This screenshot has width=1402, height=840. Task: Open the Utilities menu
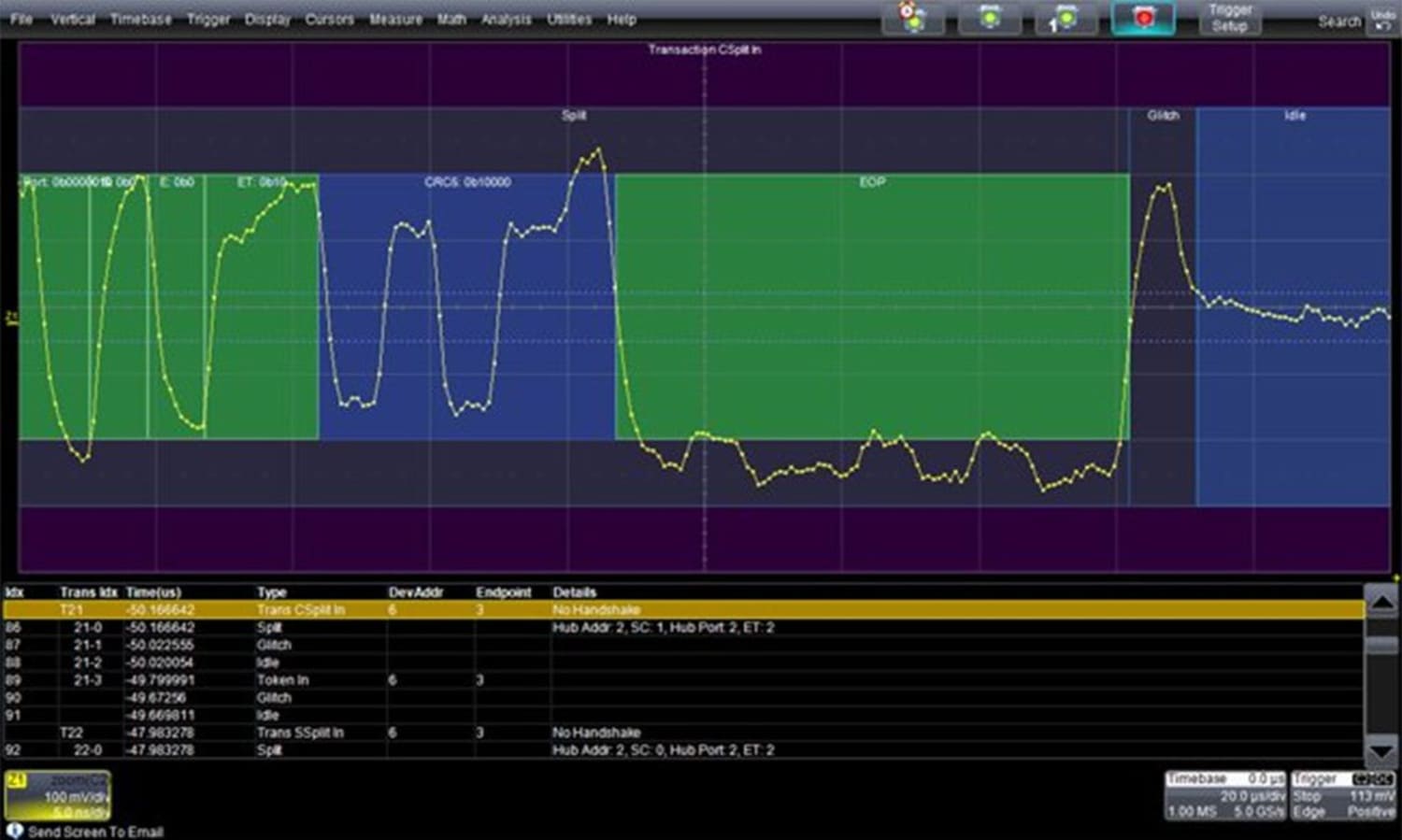[569, 19]
